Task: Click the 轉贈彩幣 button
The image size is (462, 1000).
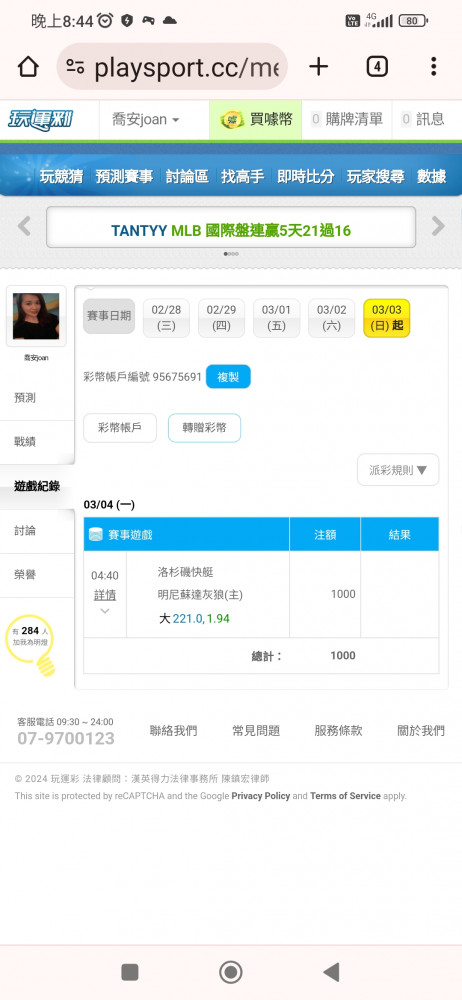Action: point(204,428)
